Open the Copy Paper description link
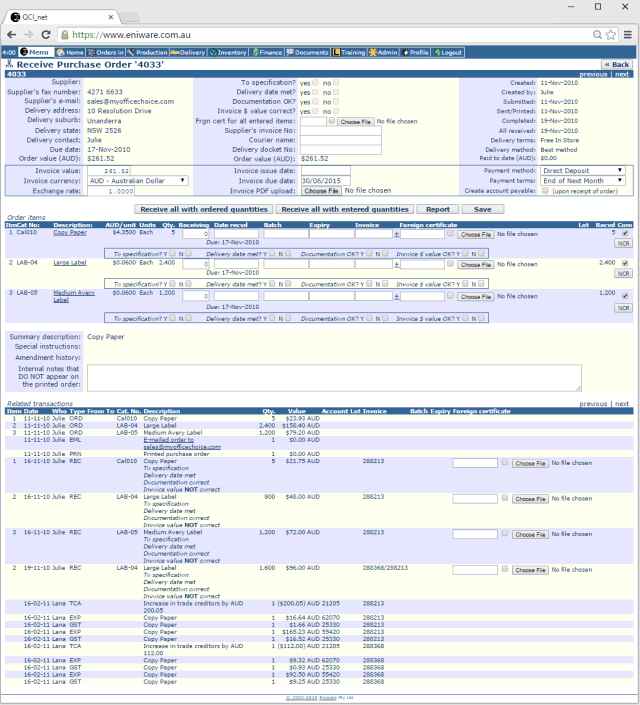The width and height of the screenshot is (640, 705). pyautogui.click(x=70, y=232)
